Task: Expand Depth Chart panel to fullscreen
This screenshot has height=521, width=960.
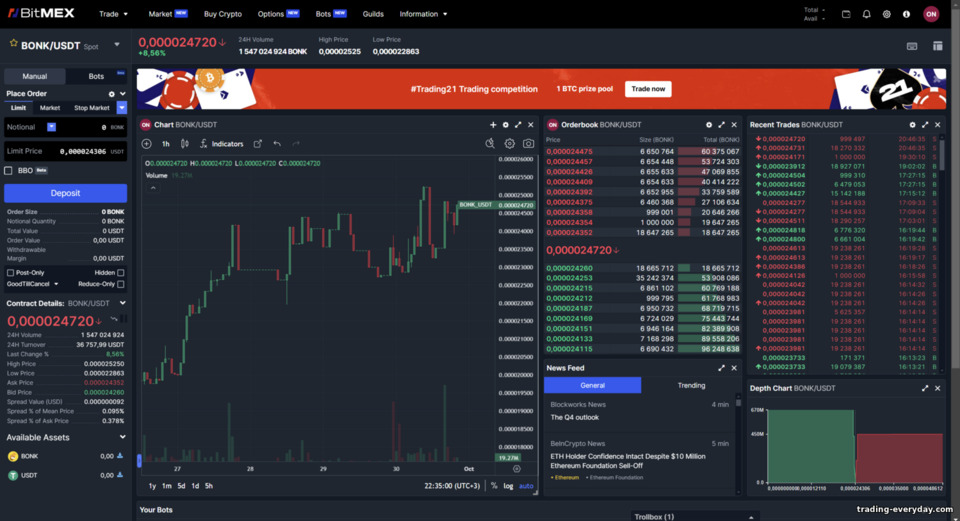Action: coord(925,388)
